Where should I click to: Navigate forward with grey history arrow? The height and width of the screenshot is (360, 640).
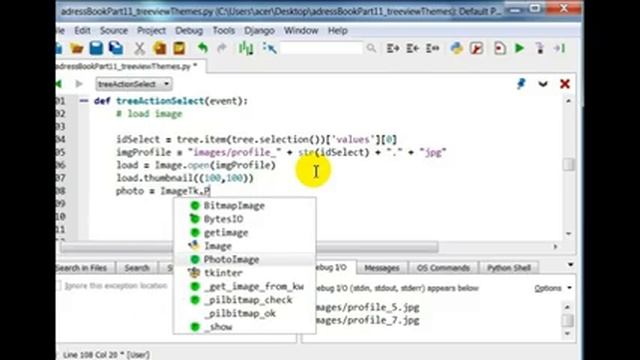tap(79, 84)
